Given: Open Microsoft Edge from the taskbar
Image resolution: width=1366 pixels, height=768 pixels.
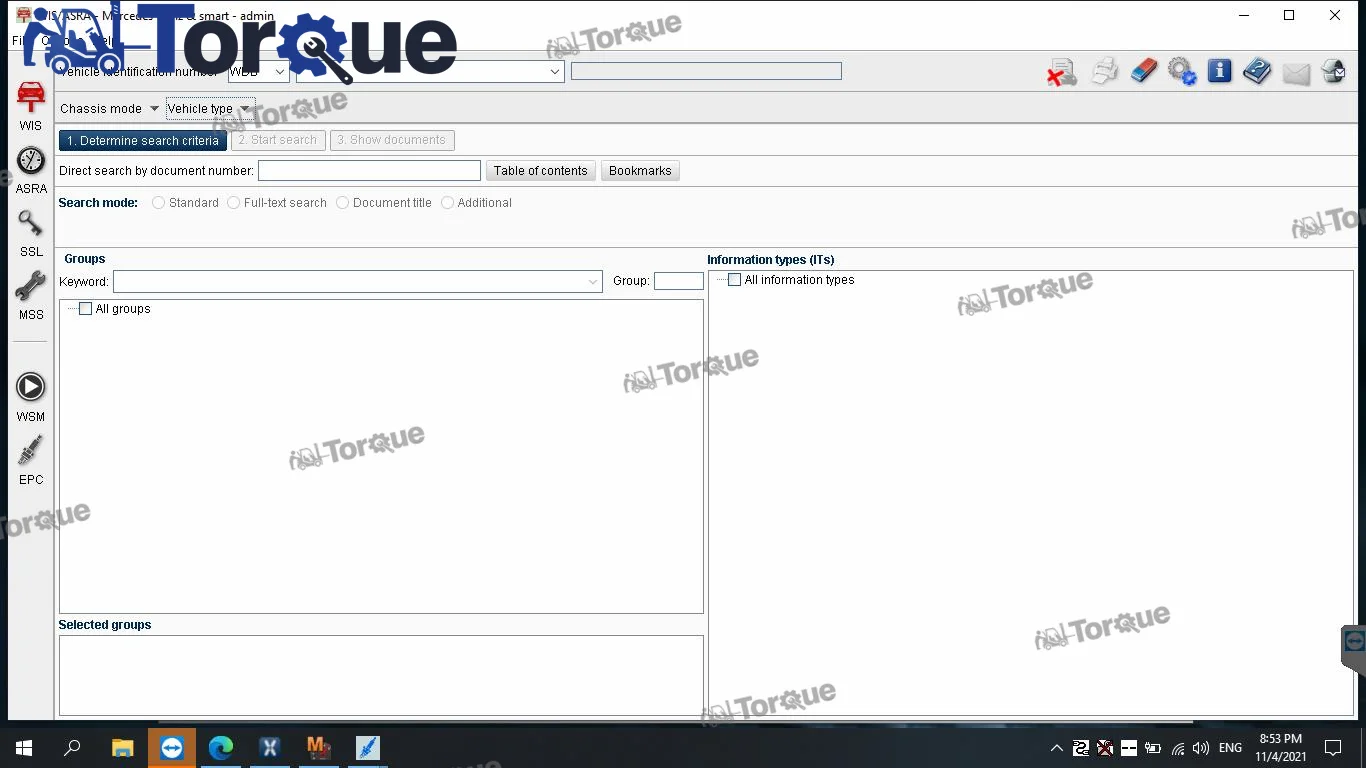Looking at the screenshot, I should tap(221, 747).
